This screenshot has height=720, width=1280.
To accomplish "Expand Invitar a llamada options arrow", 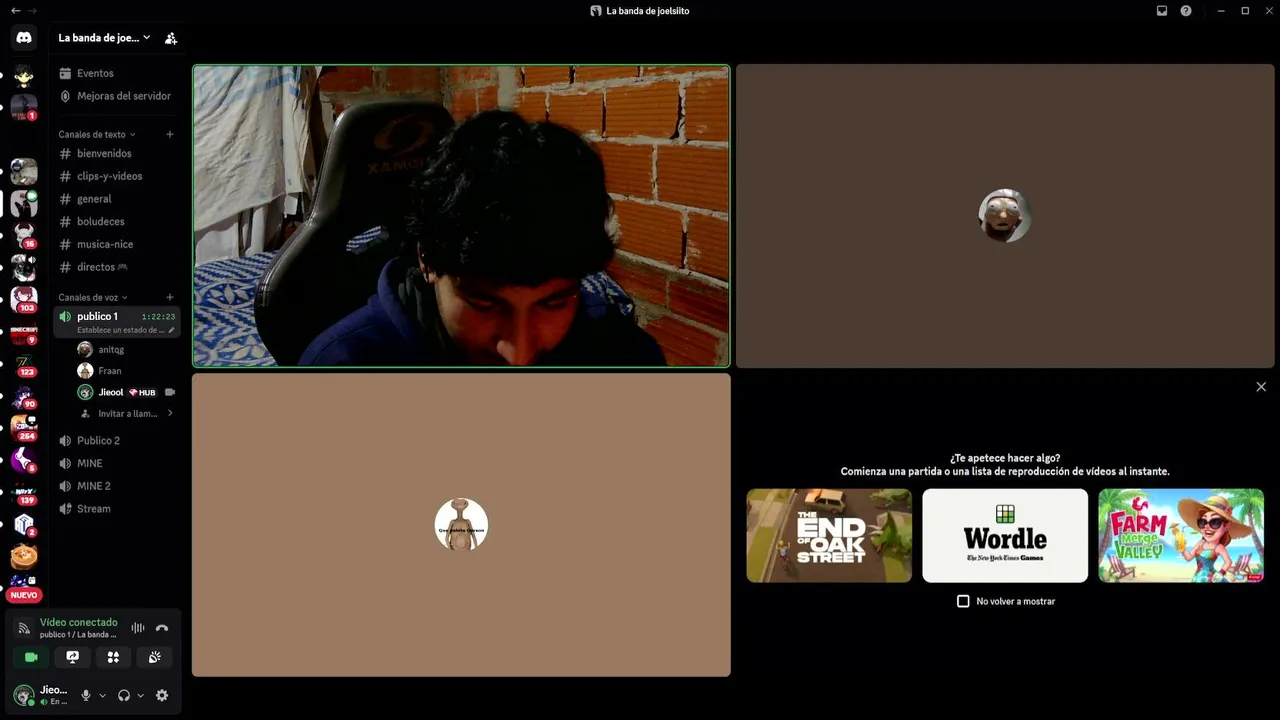I will [x=170, y=413].
